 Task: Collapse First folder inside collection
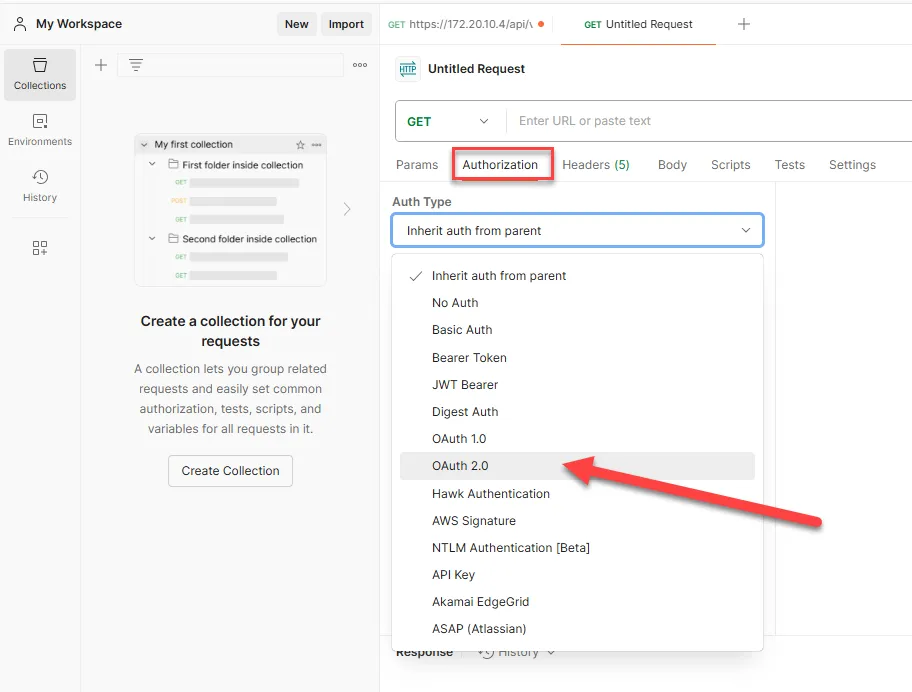pos(152,165)
